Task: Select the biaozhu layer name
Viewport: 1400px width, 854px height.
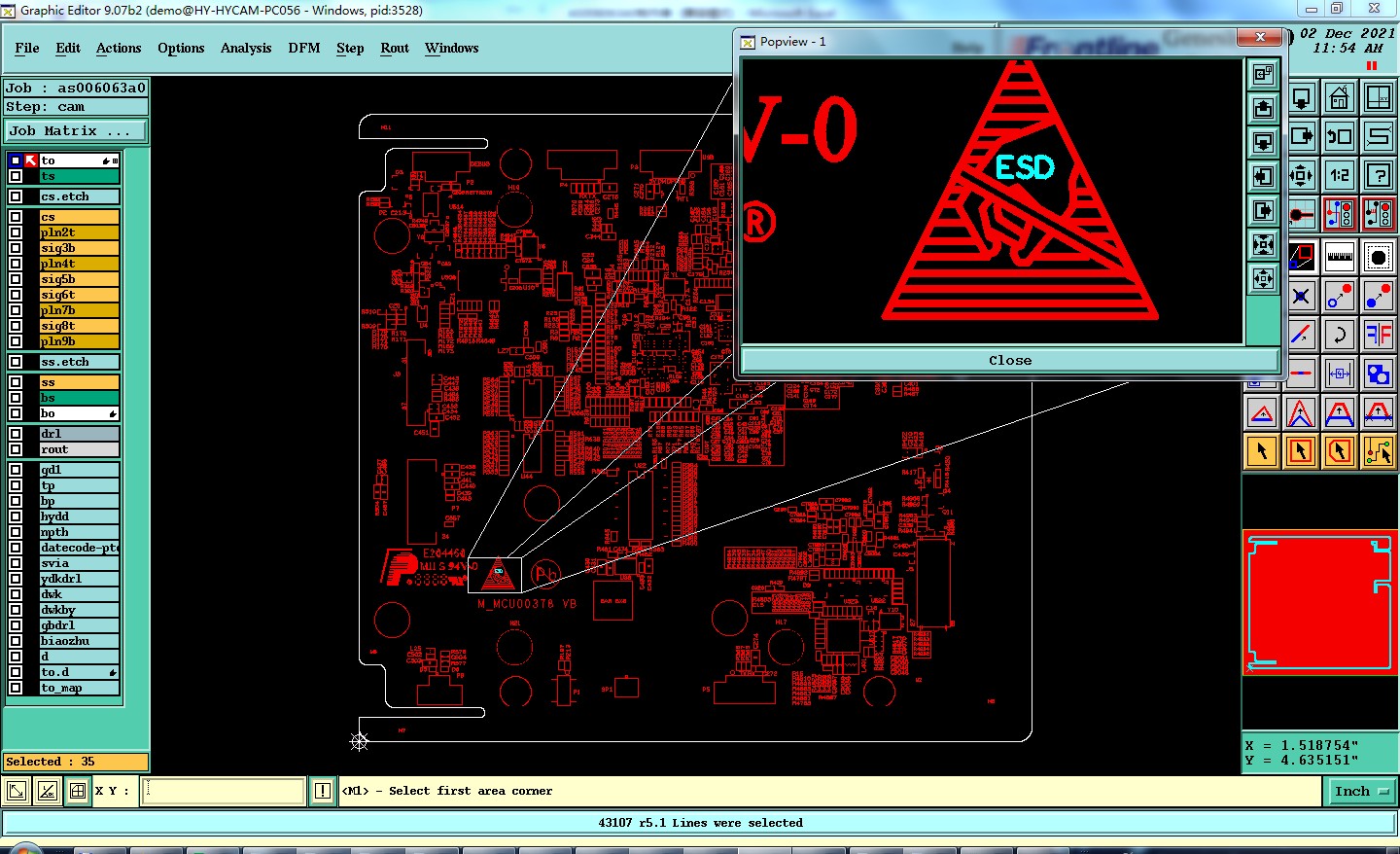Action: coord(79,641)
